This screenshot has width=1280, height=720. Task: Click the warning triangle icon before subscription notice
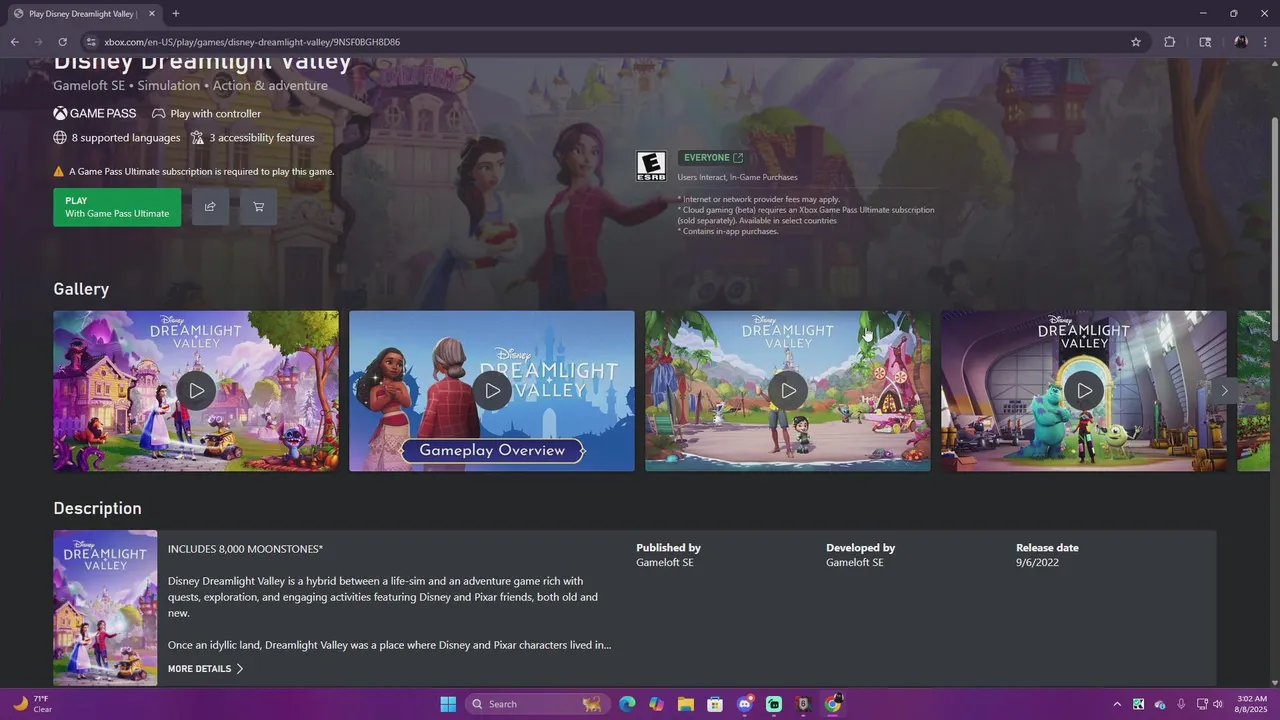click(x=59, y=172)
